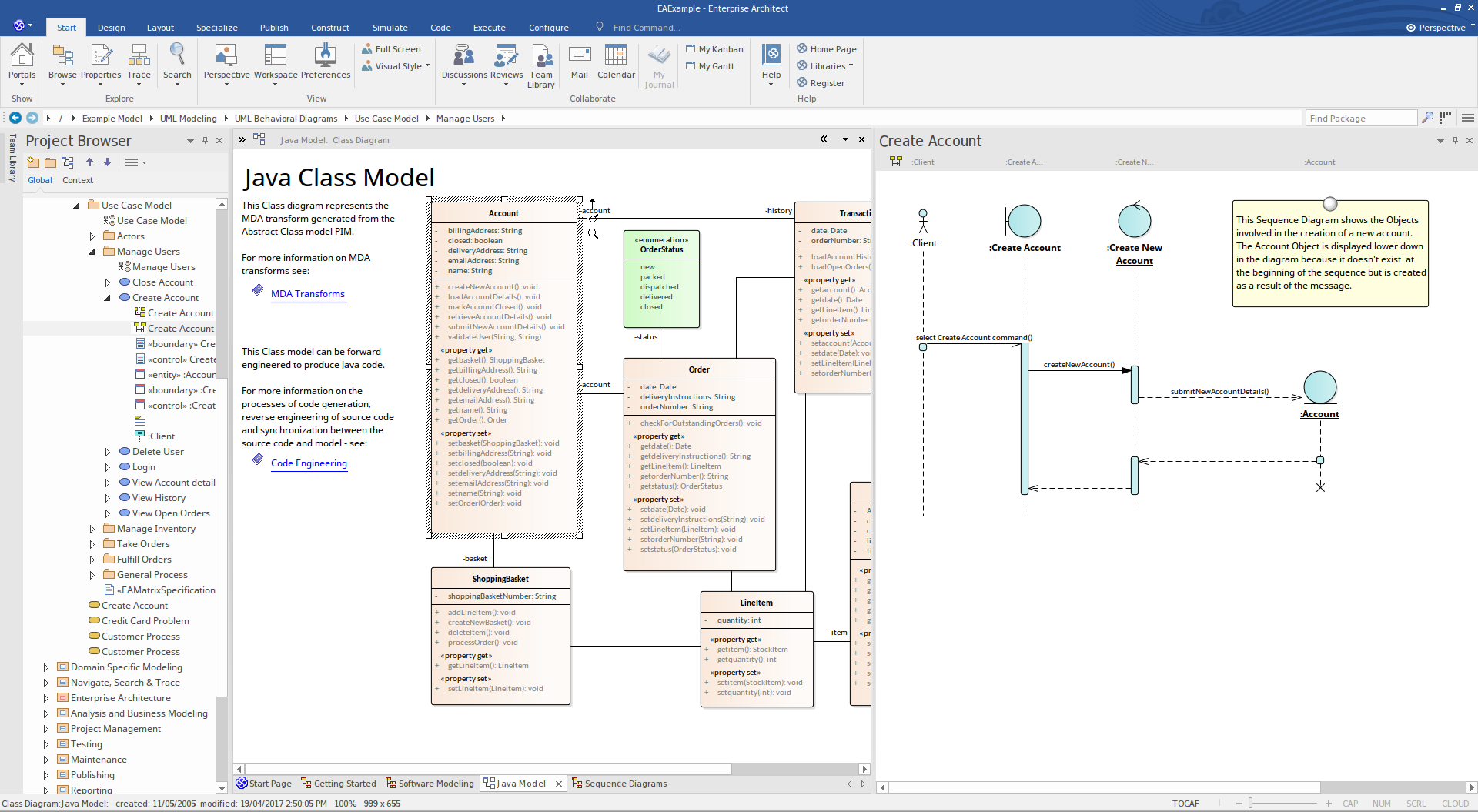The width and height of the screenshot is (1478, 812).
Task: Expand the Manage Inventory folder
Action: click(92, 529)
